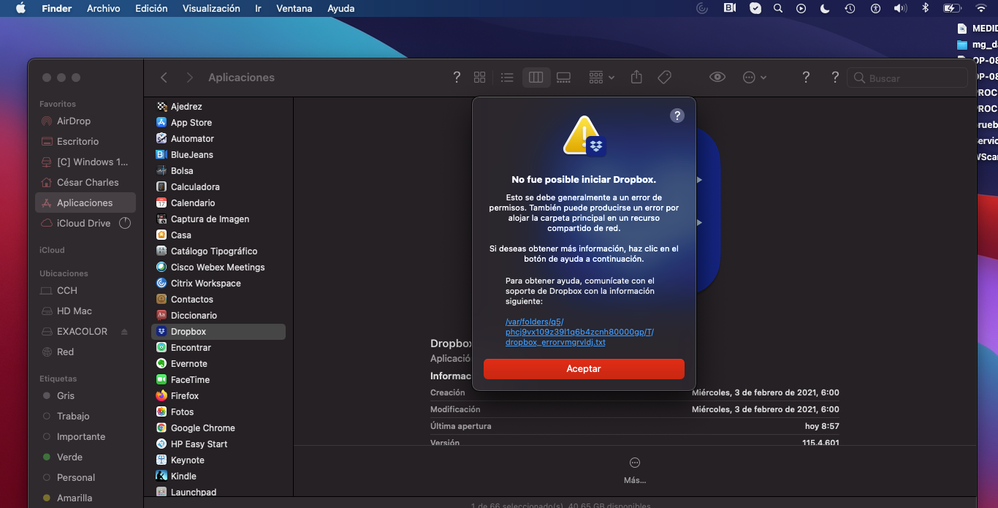
Task: Click the Aceptar button in Dropbox dialog
Action: 584,369
